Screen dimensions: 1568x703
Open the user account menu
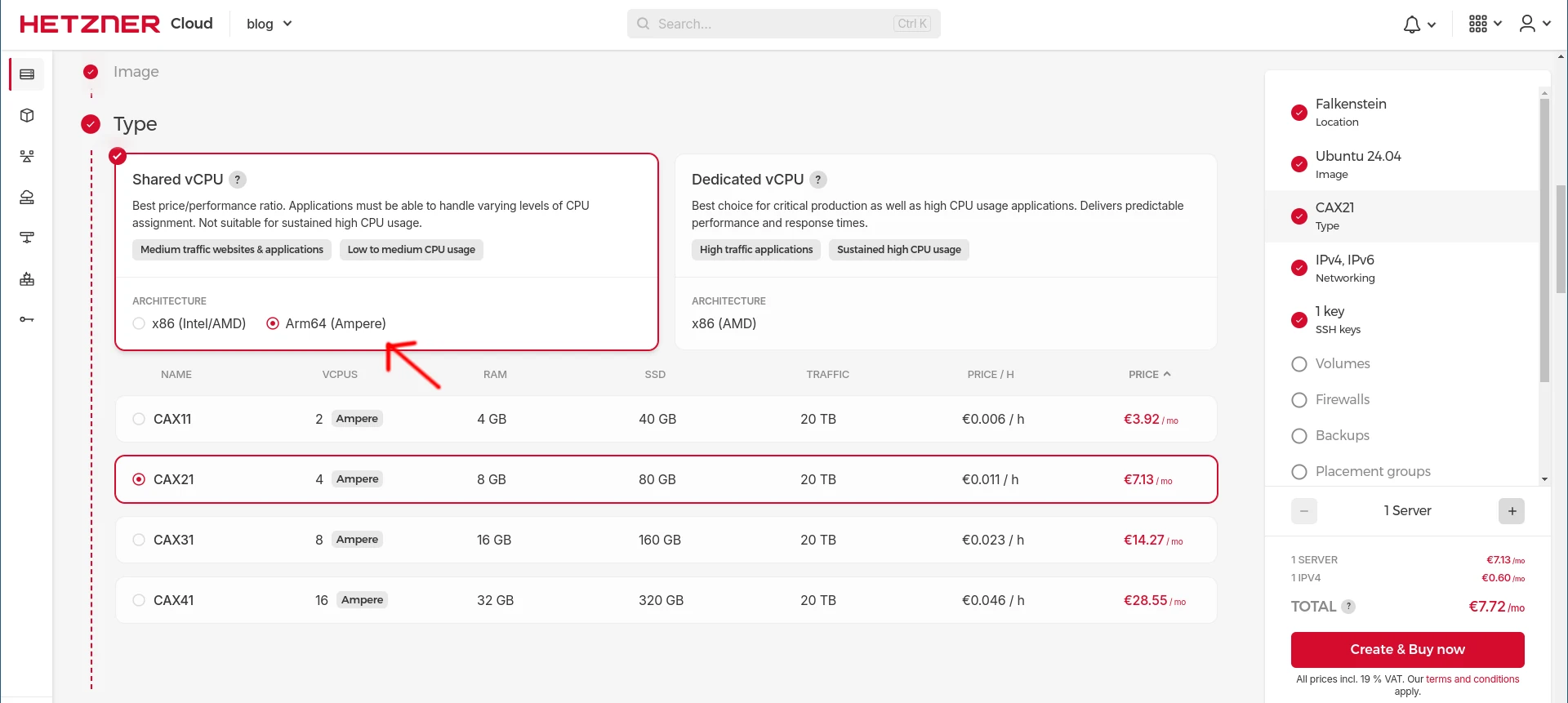pos(1527,24)
